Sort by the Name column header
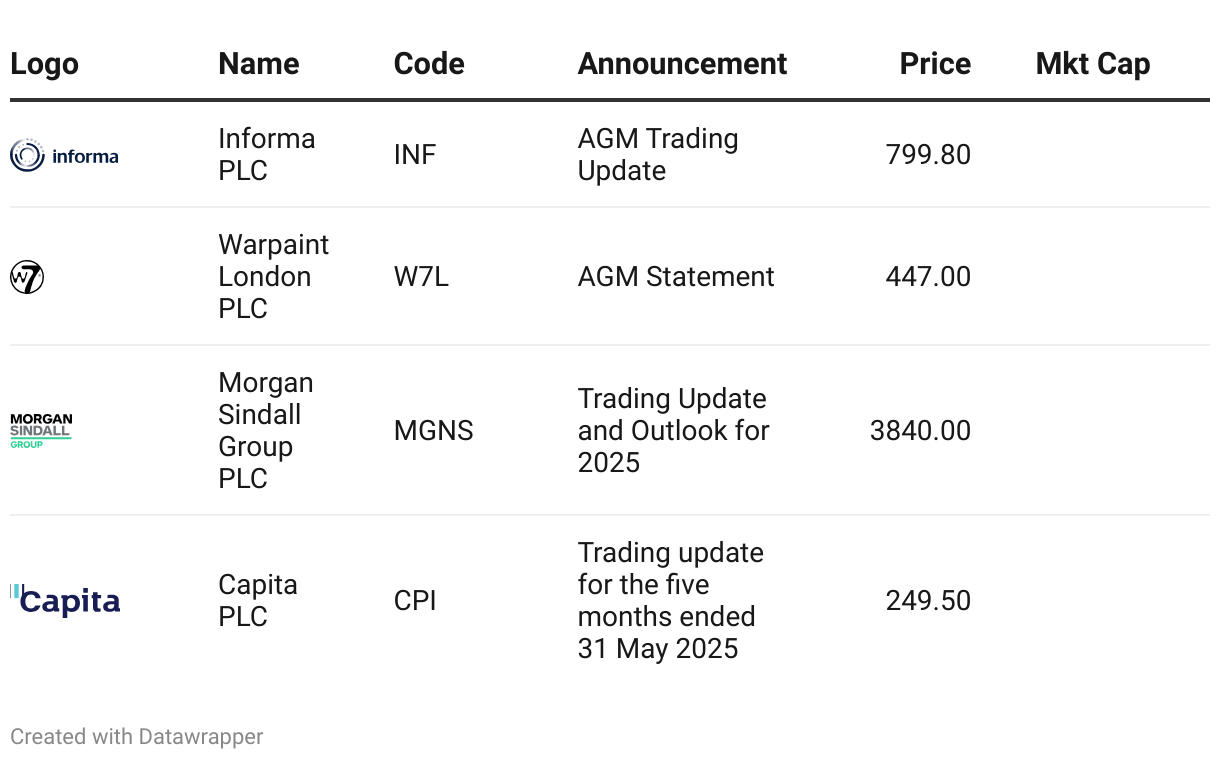The width and height of the screenshot is (1220, 760). (258, 64)
